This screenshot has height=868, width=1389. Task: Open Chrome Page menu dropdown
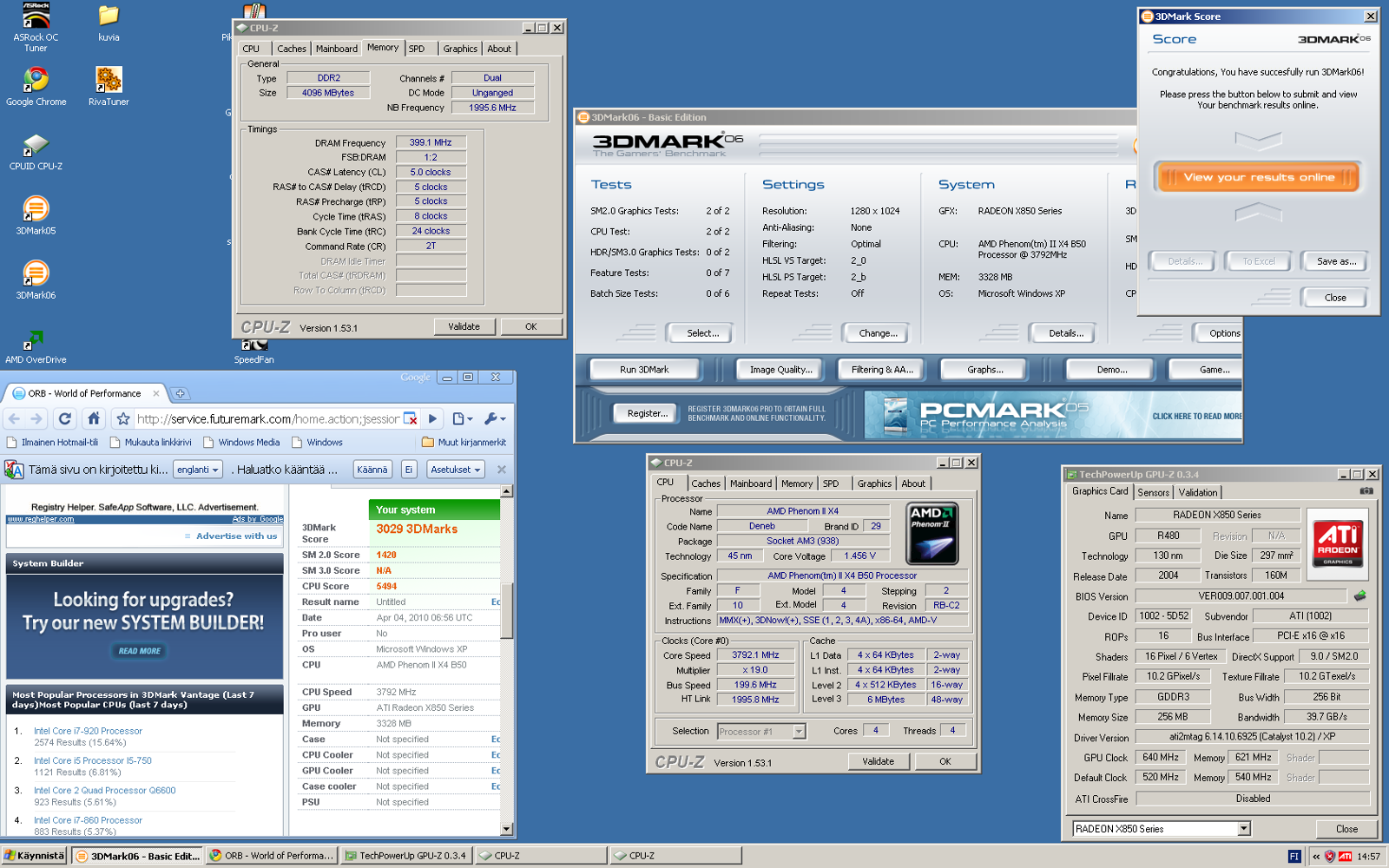pos(462,418)
